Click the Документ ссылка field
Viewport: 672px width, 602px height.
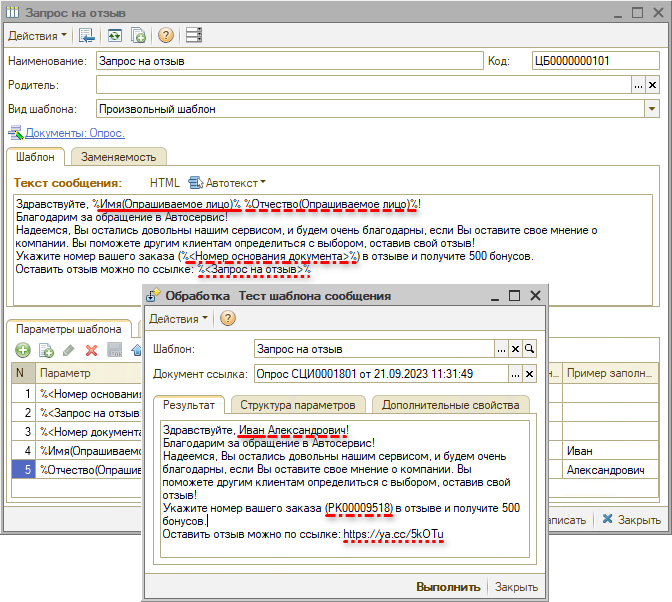tap(381, 374)
